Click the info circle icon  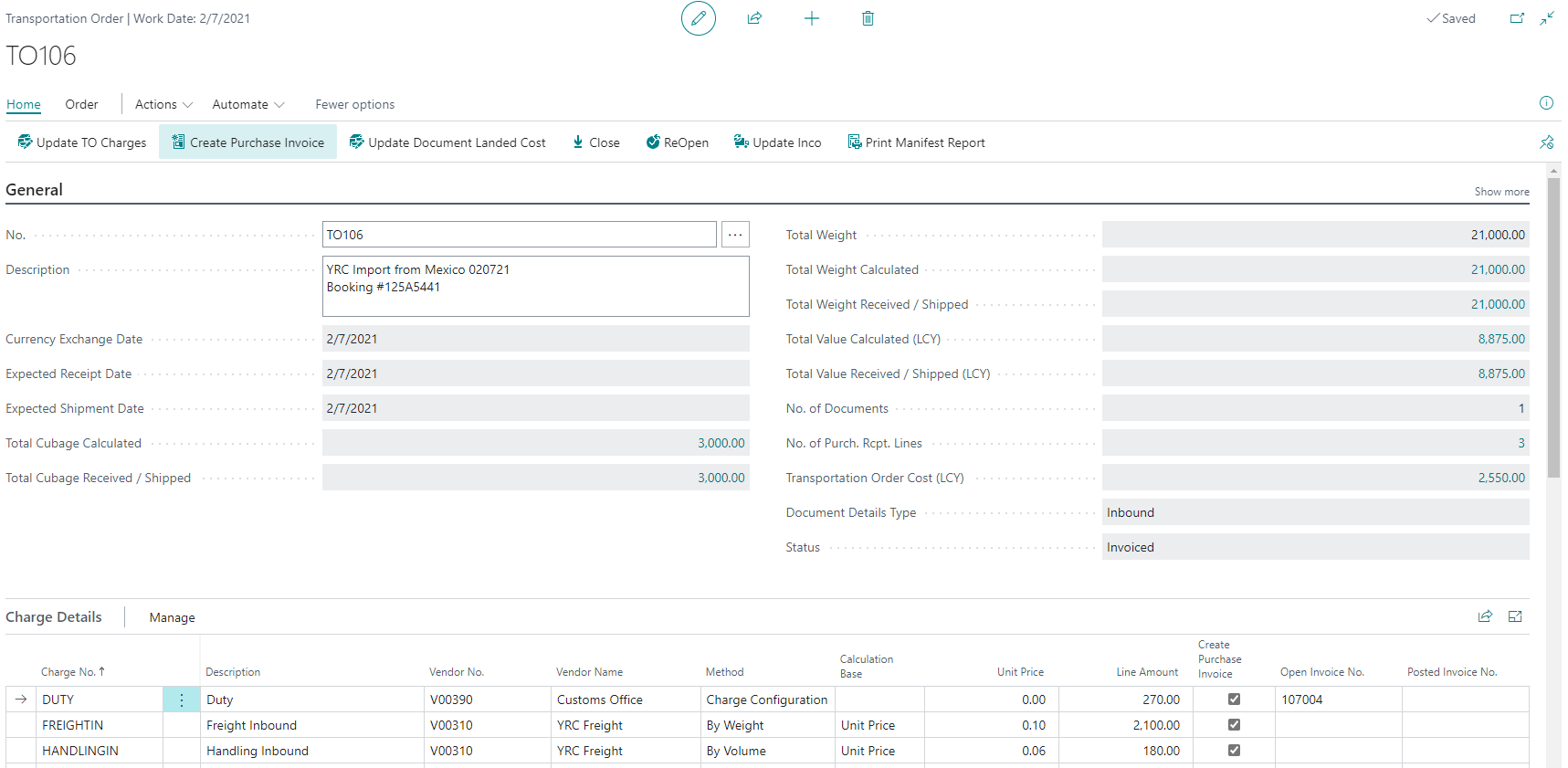click(x=1546, y=103)
